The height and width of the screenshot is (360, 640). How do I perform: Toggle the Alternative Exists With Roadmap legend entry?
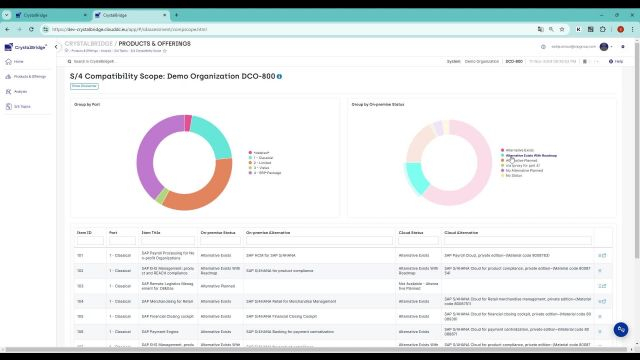pyautogui.click(x=529, y=156)
